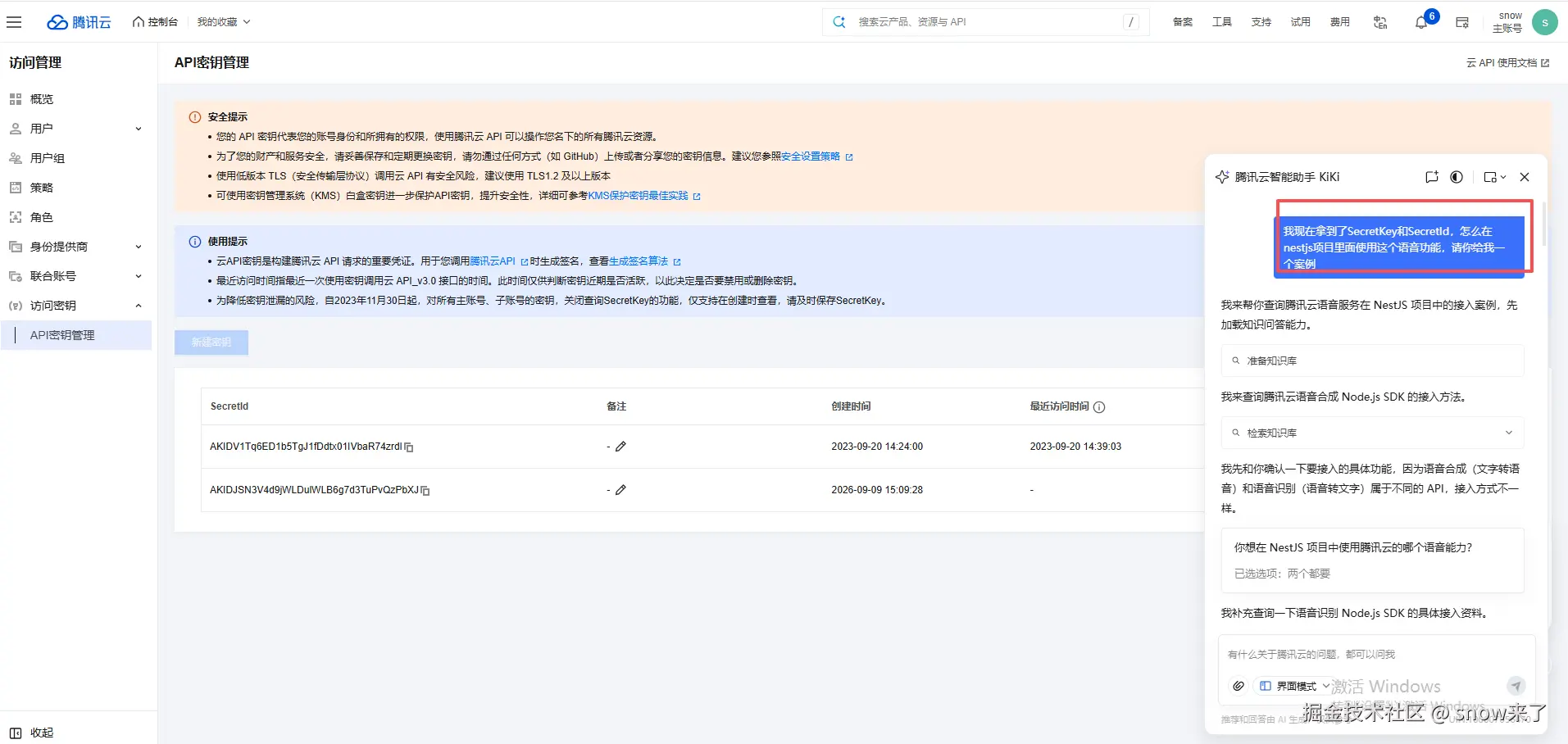Image resolution: width=1568 pixels, height=744 pixels.
Task: Open the 支持 menu
Action: (1261, 22)
